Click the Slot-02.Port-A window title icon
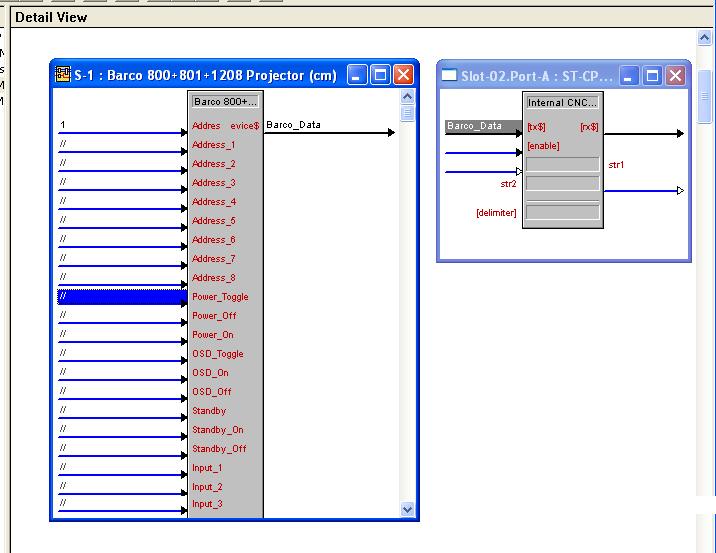 click(449, 75)
